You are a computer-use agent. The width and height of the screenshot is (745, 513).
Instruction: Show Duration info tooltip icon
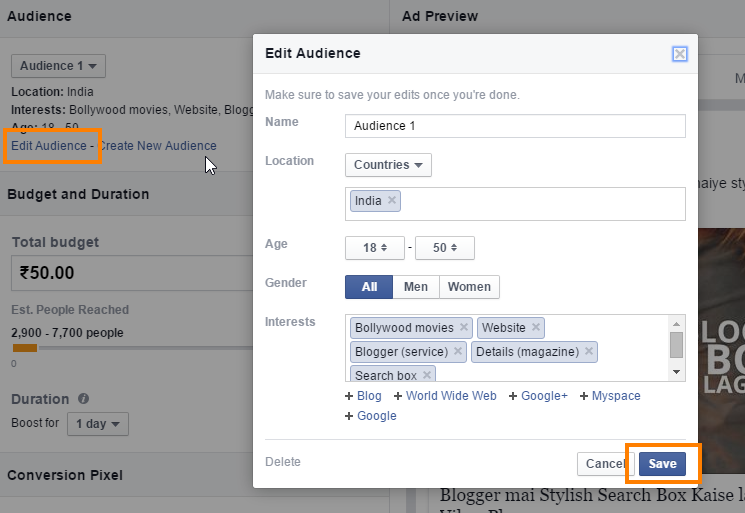tap(83, 399)
